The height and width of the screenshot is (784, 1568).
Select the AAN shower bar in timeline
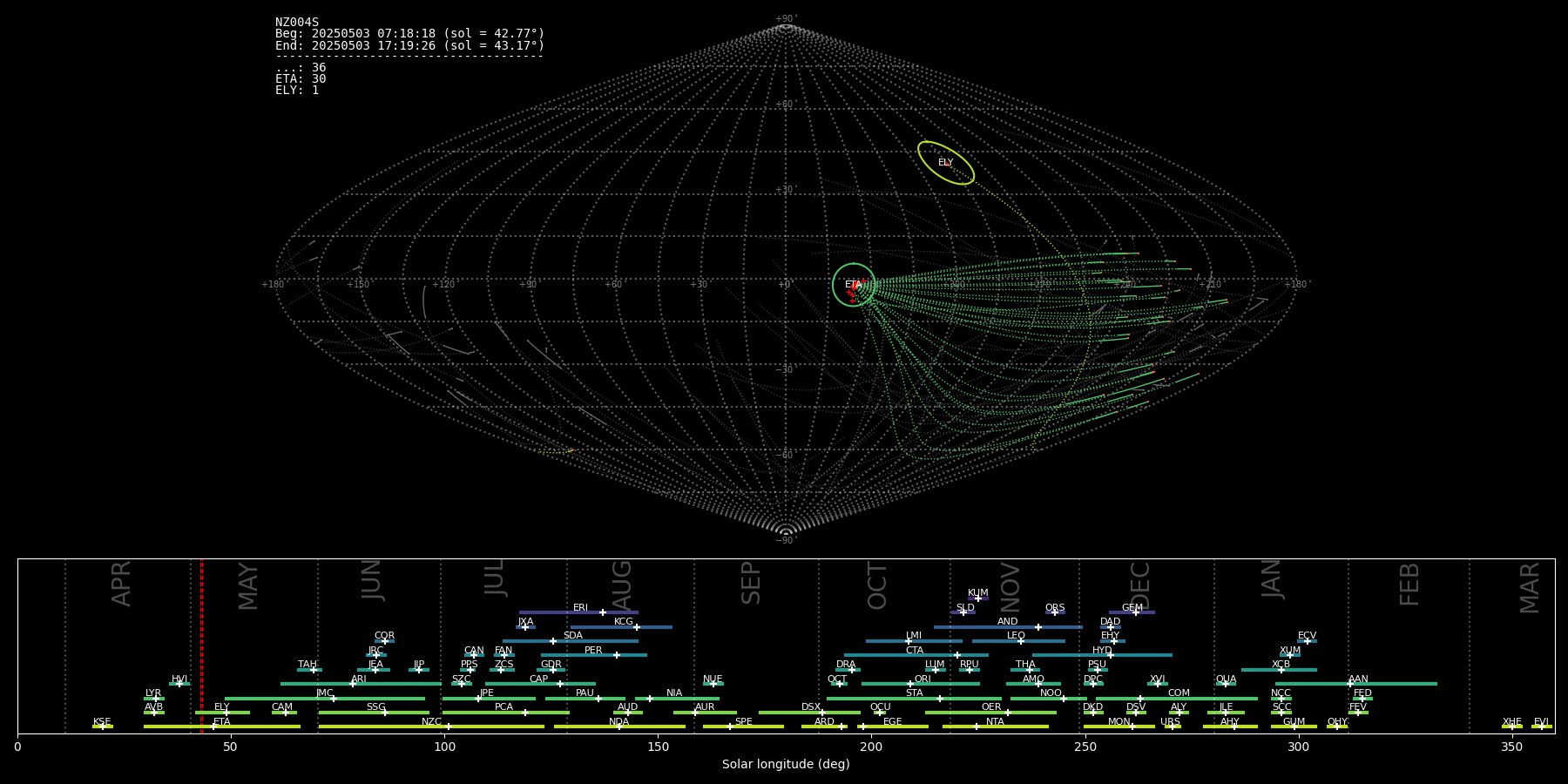click(1356, 684)
